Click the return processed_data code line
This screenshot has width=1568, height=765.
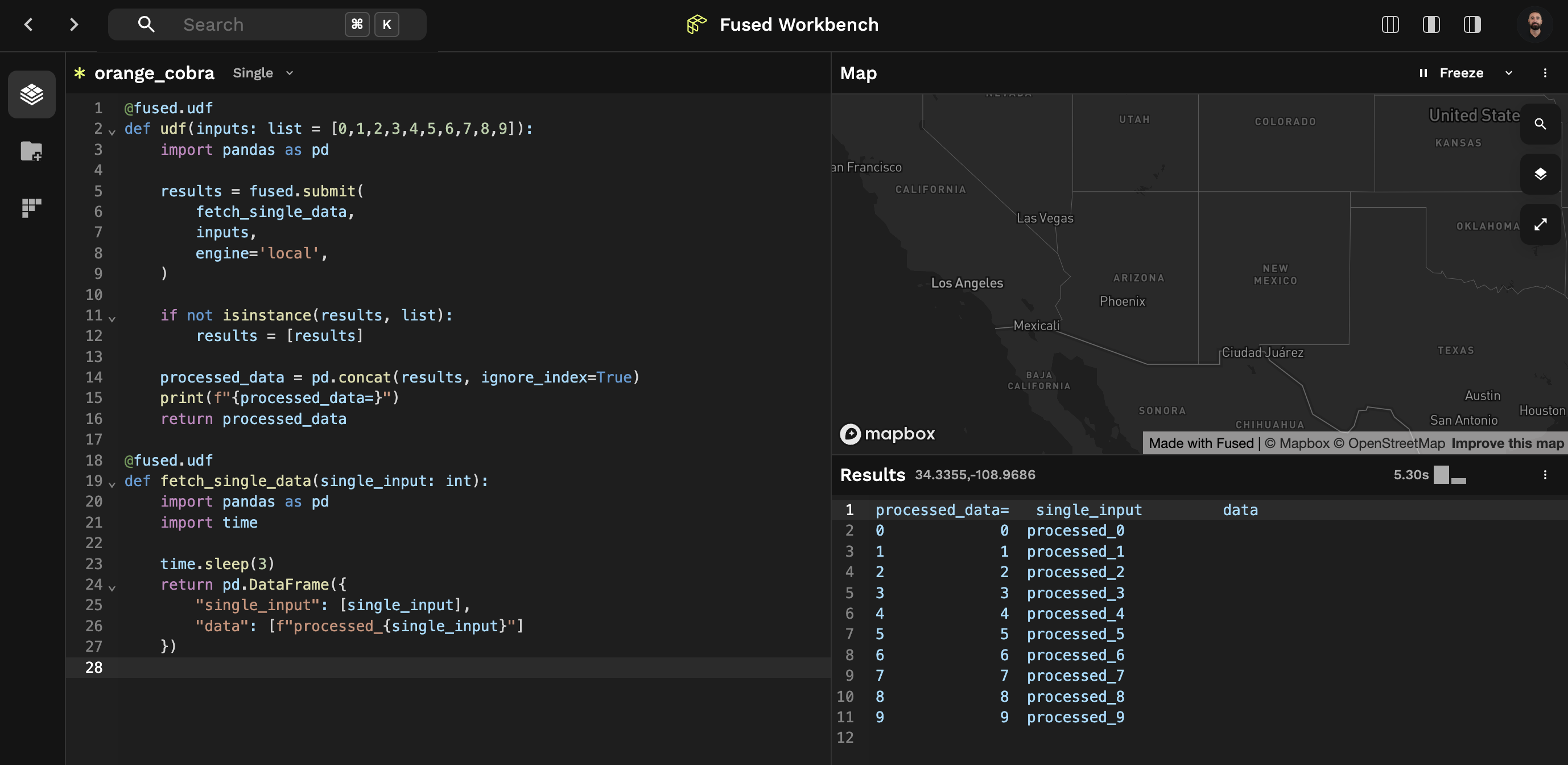pos(253,419)
